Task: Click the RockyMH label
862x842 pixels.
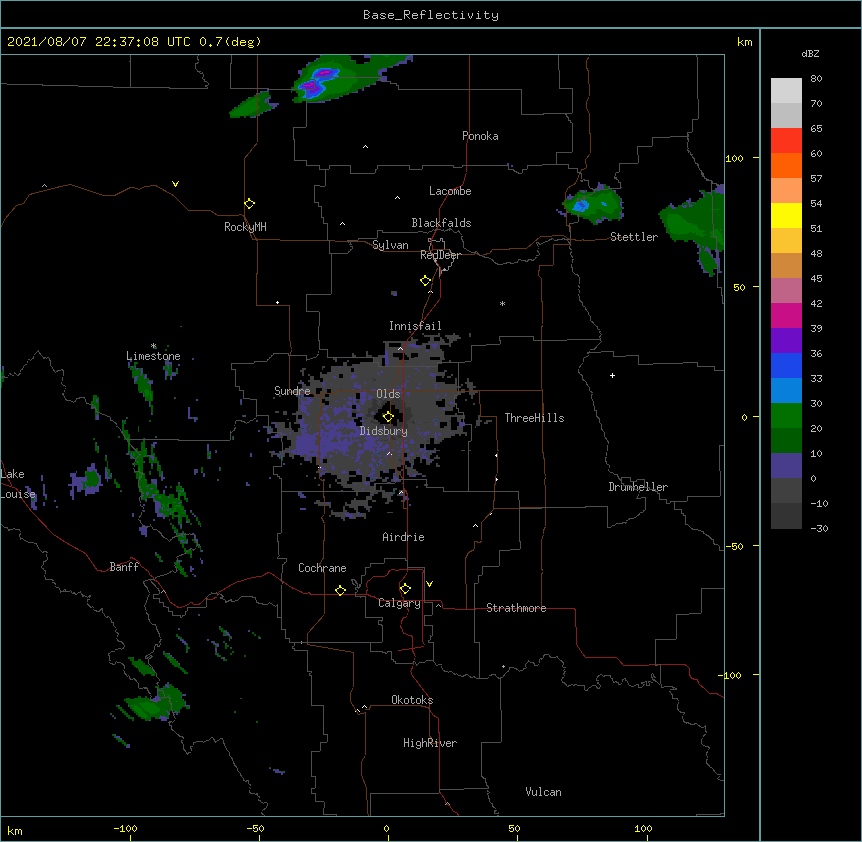Action: [x=245, y=227]
